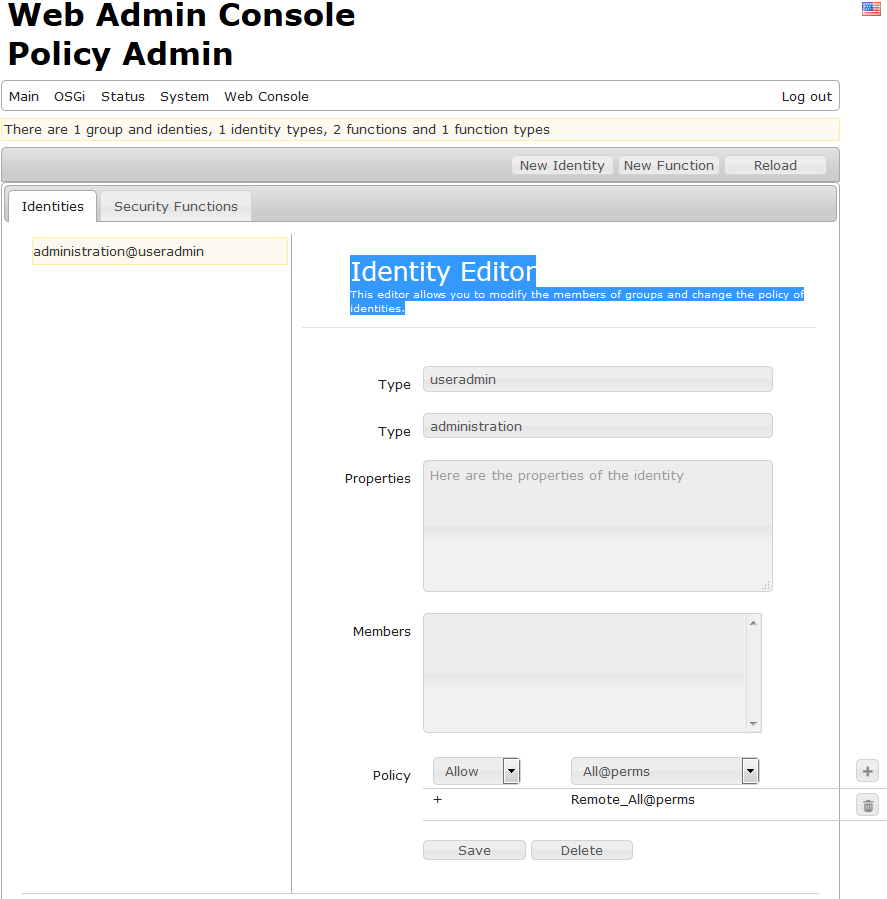
Task: Click the plus icon to add policy
Action: (867, 771)
